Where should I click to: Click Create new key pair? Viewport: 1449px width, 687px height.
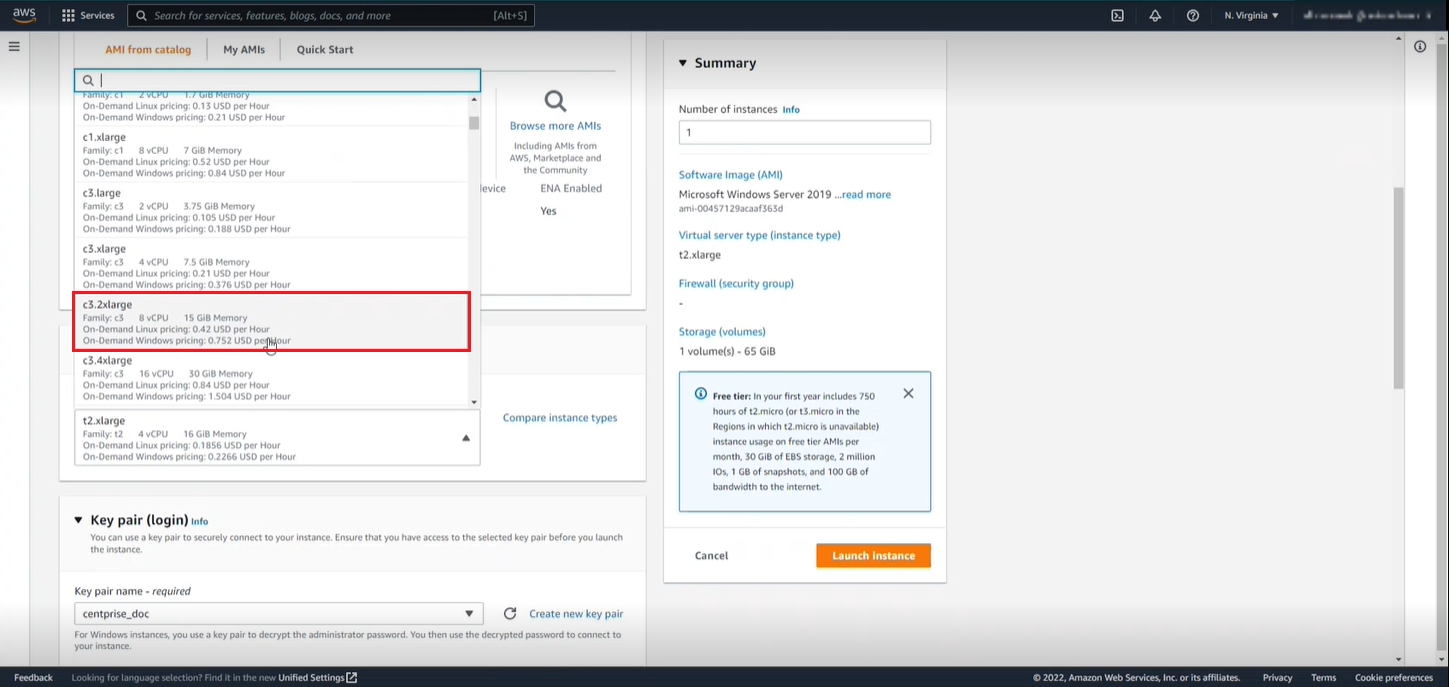click(576, 614)
